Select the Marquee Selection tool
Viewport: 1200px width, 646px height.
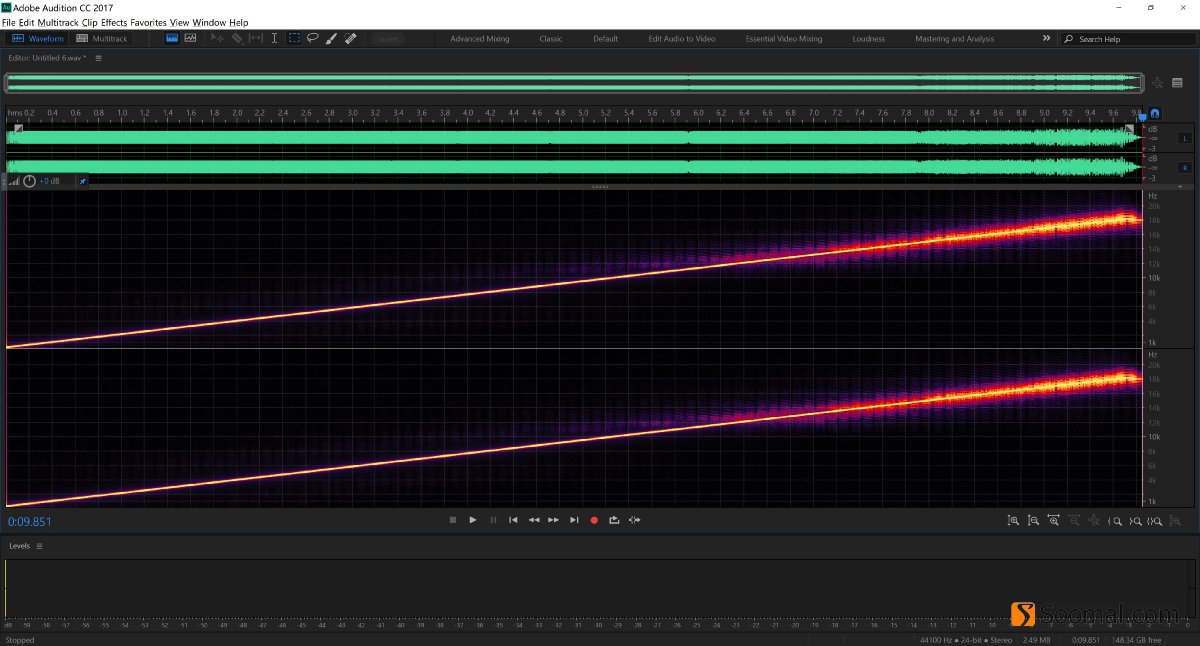pos(294,38)
